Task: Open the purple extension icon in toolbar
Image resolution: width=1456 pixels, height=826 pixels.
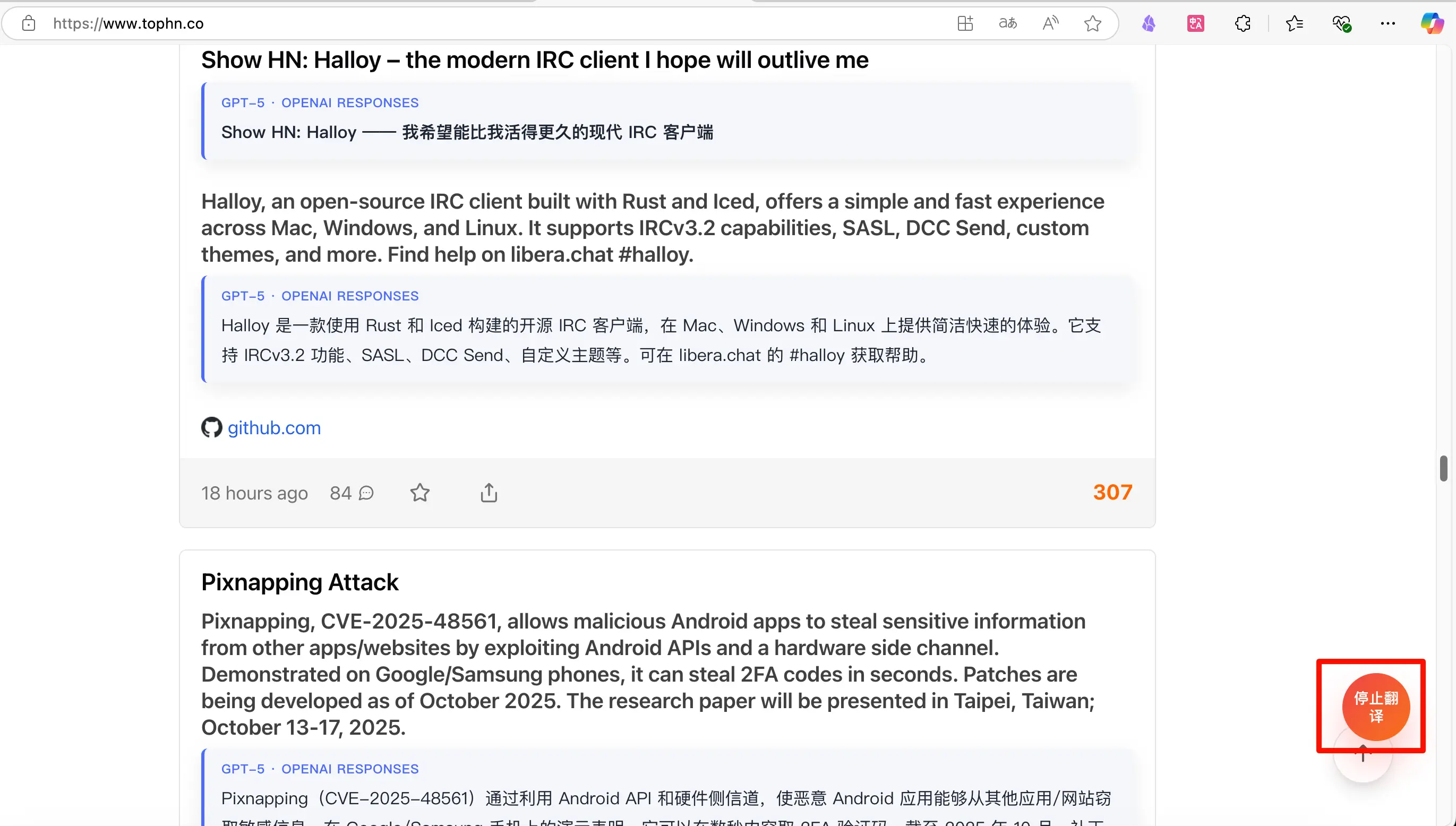Action: click(x=1149, y=23)
